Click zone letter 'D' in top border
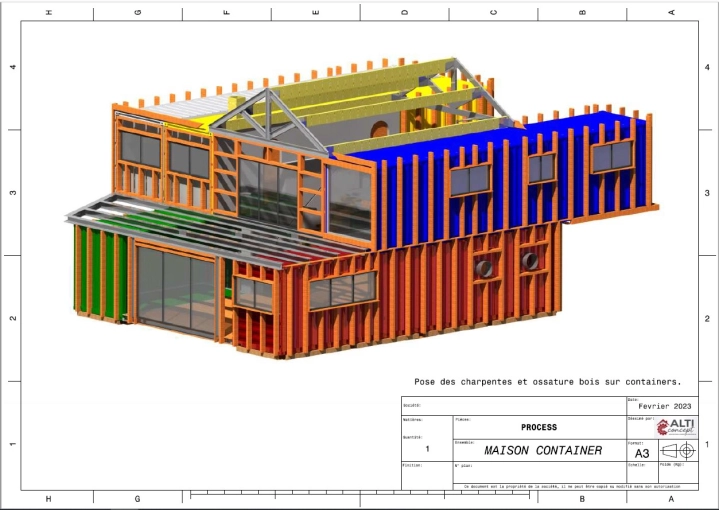 404,12
